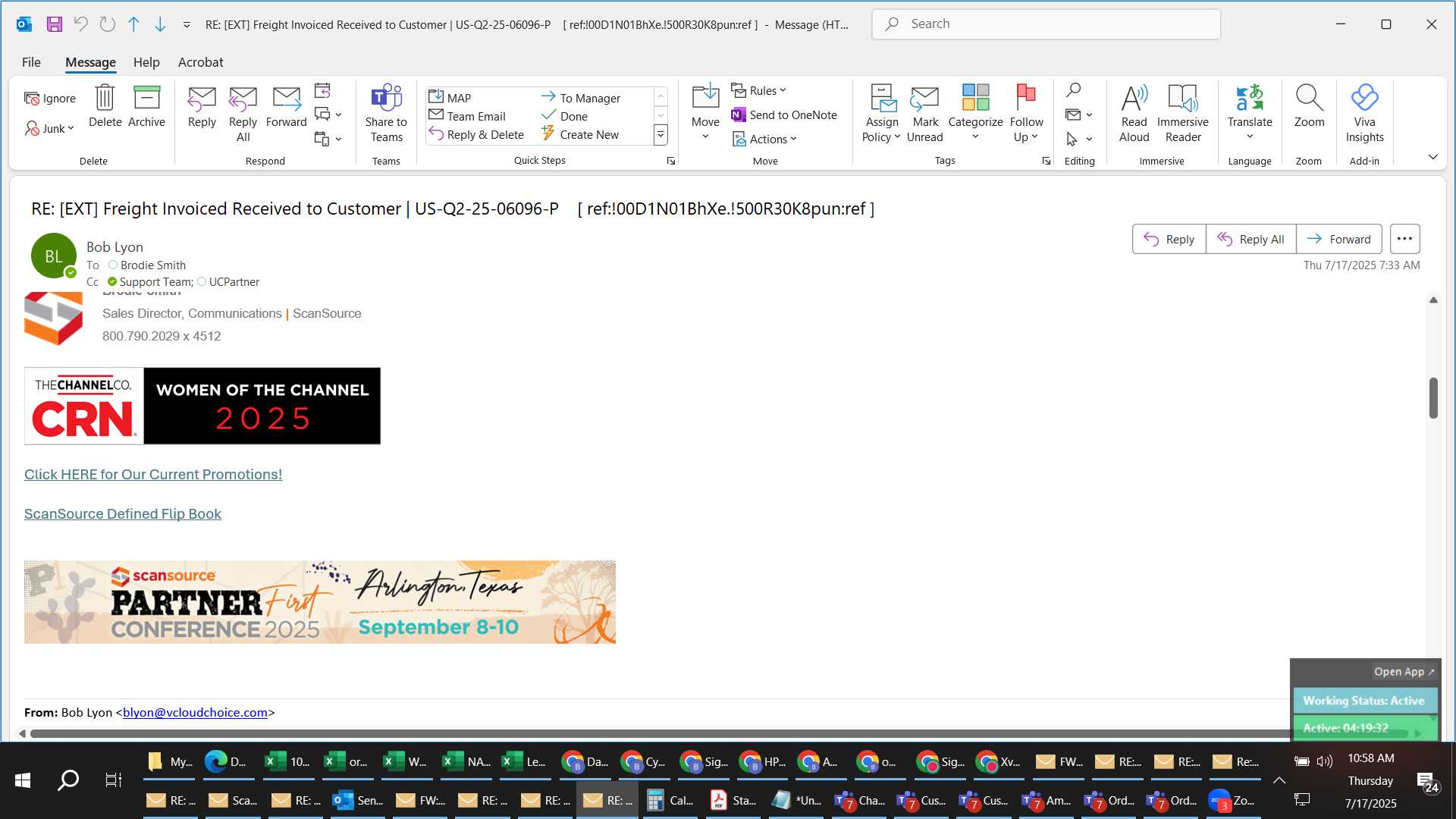
Task: Save the message using the floppy icon
Action: (54, 24)
